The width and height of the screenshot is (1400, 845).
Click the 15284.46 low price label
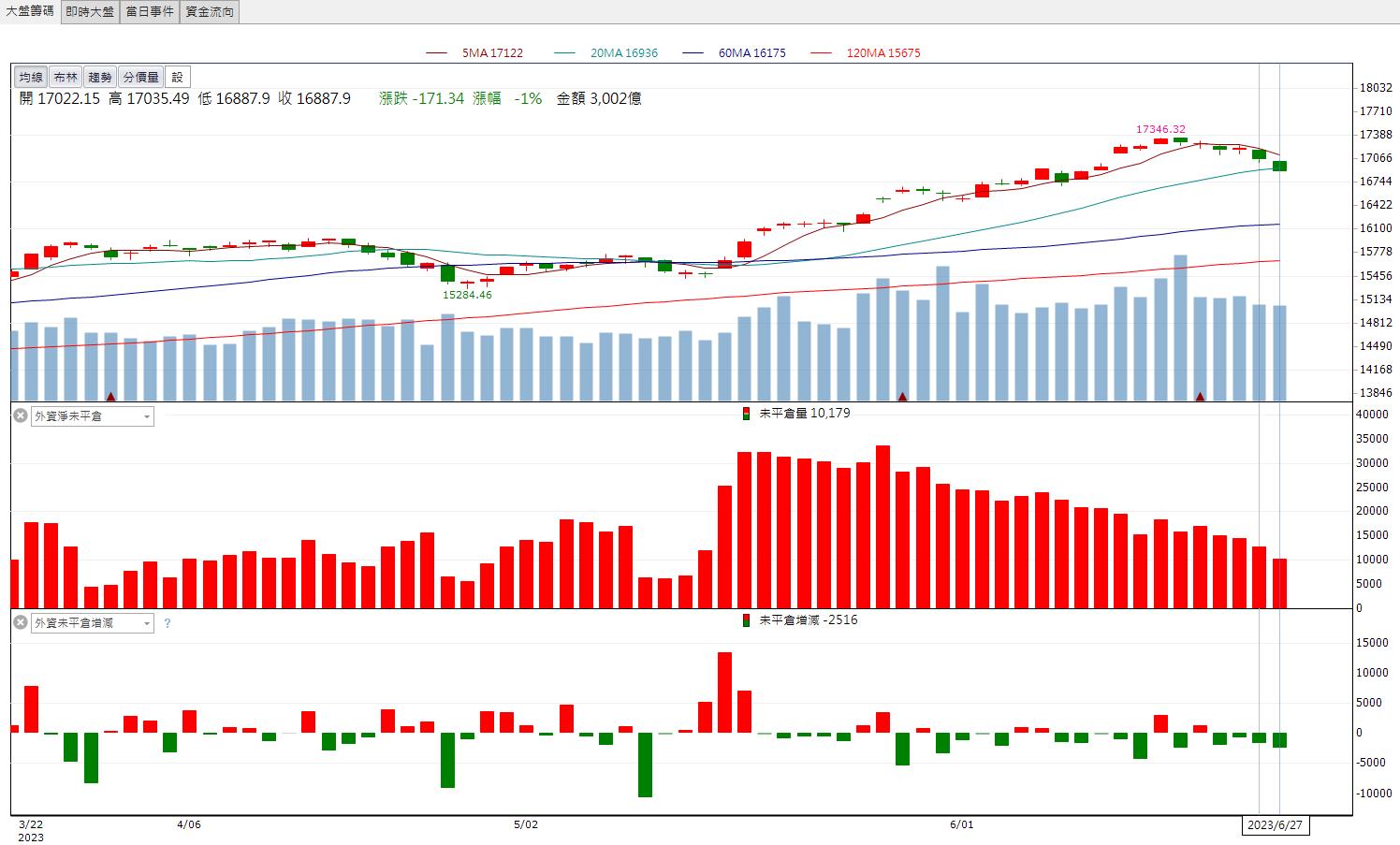point(467,295)
